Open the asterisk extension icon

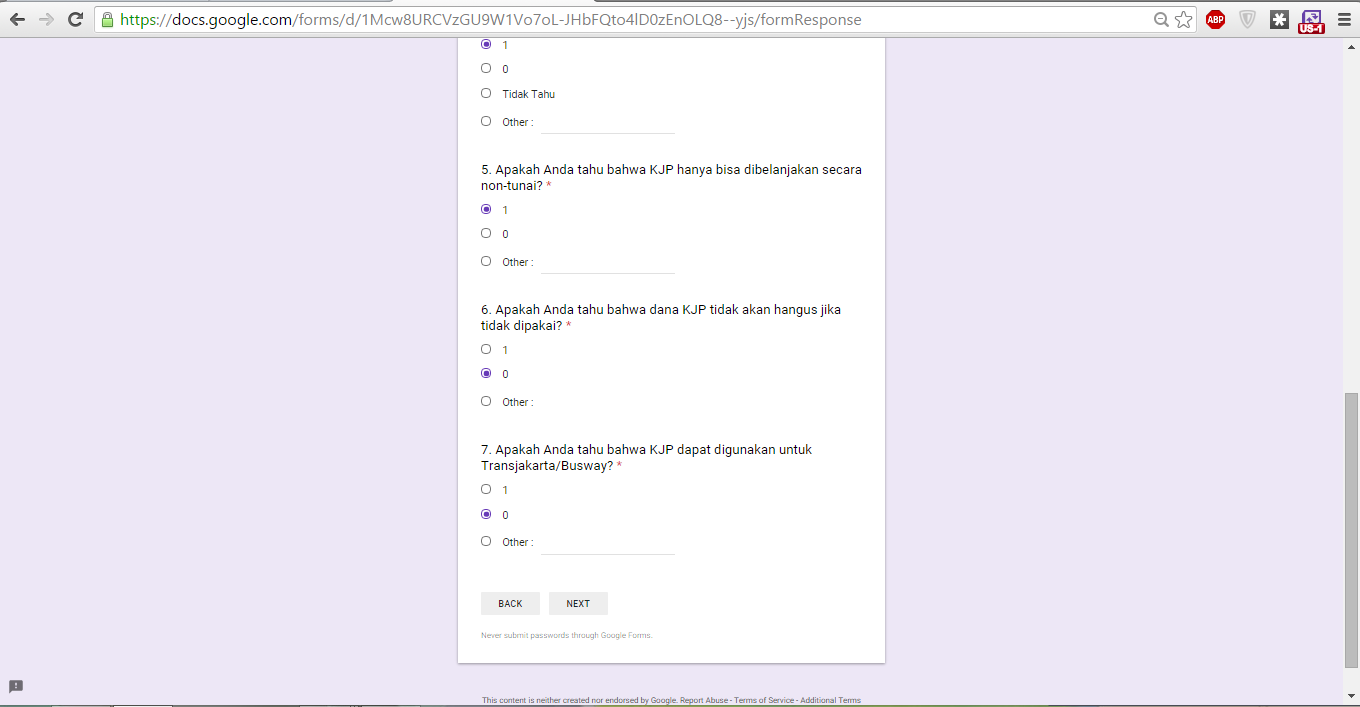pos(1279,19)
